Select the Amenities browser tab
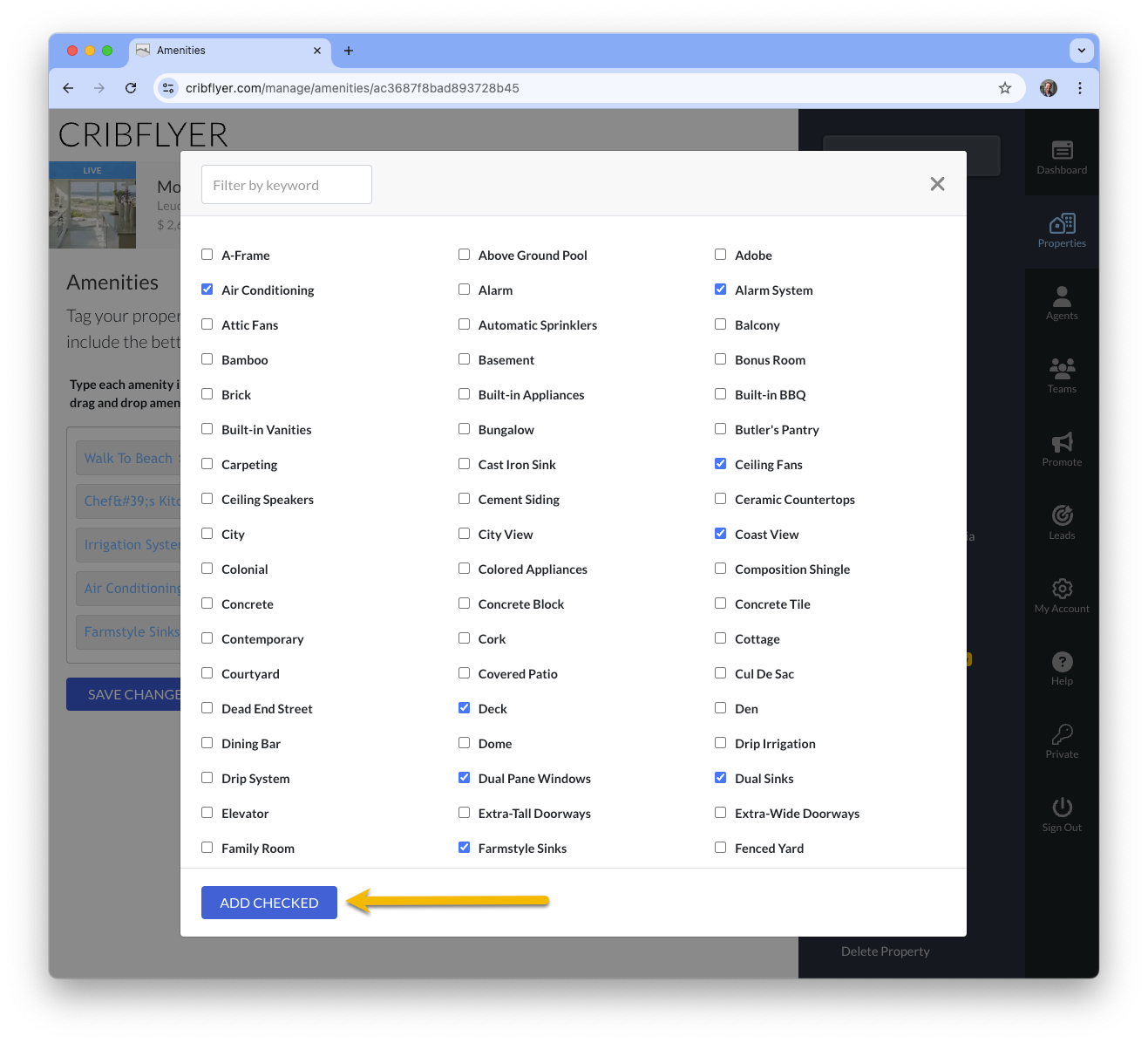This screenshot has width=1148, height=1043. [x=230, y=51]
